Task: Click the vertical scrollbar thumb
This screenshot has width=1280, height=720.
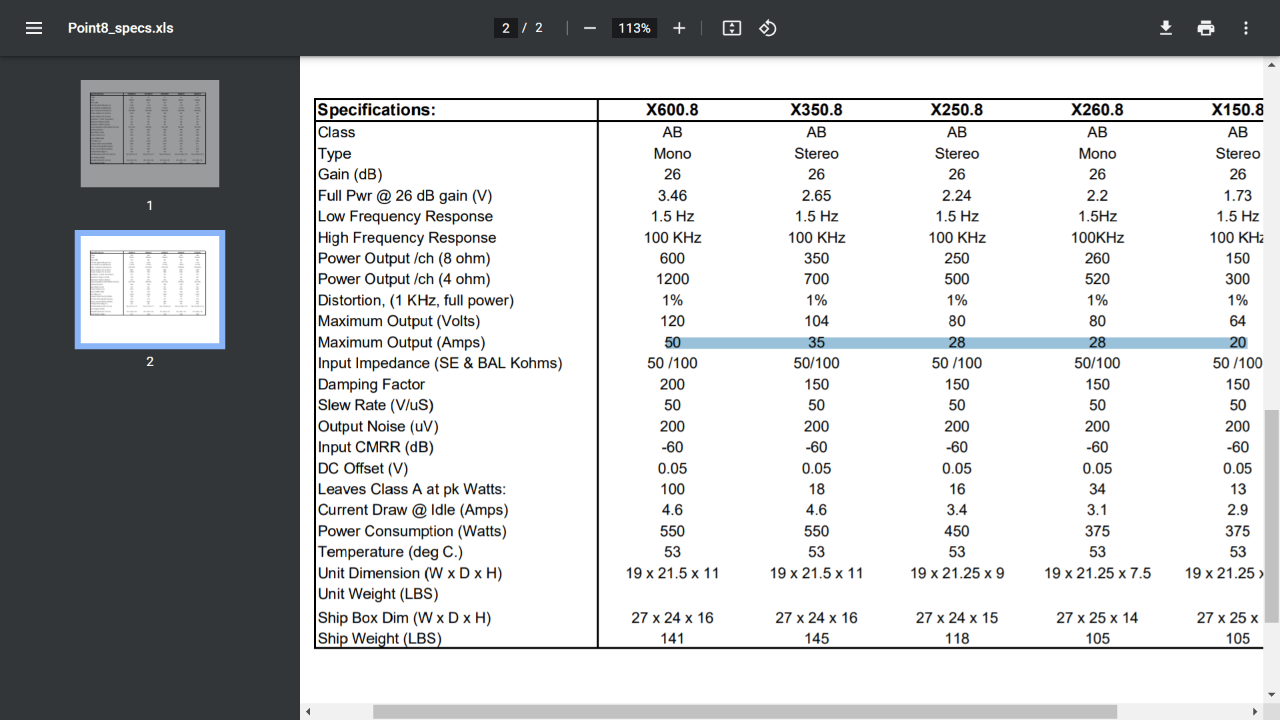Action: click(1272, 516)
